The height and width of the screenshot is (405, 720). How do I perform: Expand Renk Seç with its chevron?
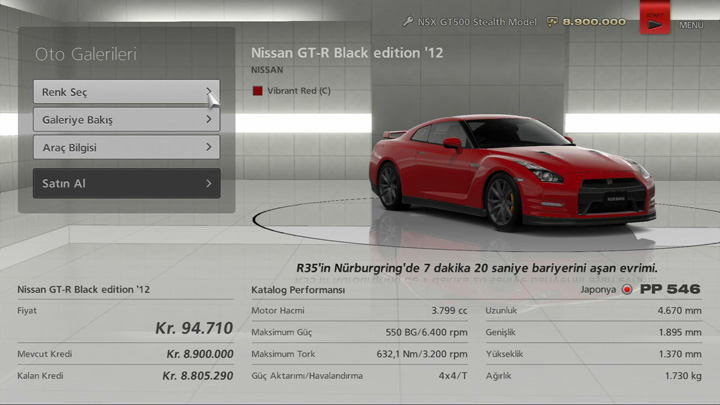208,92
